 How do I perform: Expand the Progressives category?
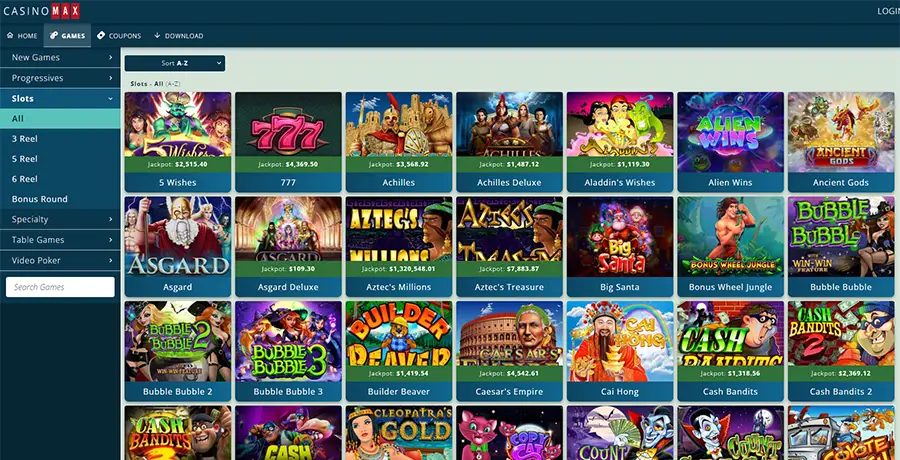pos(60,78)
